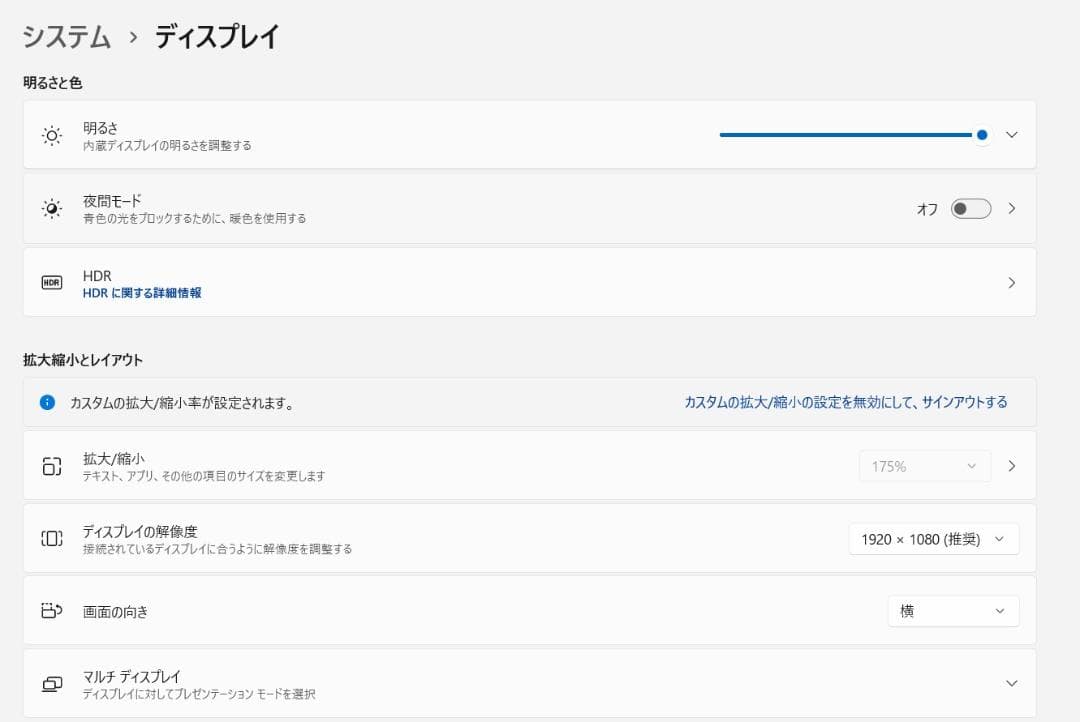Click the HDR badge icon
1080x722 pixels.
(52, 283)
